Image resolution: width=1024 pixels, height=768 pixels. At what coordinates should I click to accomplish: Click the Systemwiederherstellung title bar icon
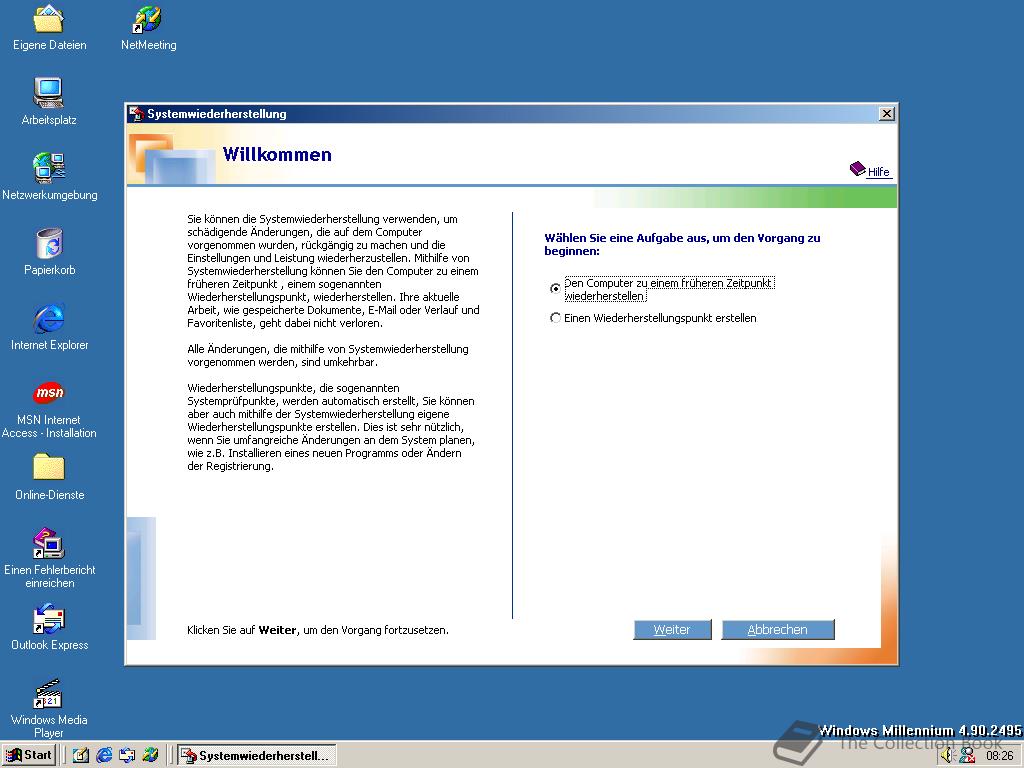[x=136, y=114]
